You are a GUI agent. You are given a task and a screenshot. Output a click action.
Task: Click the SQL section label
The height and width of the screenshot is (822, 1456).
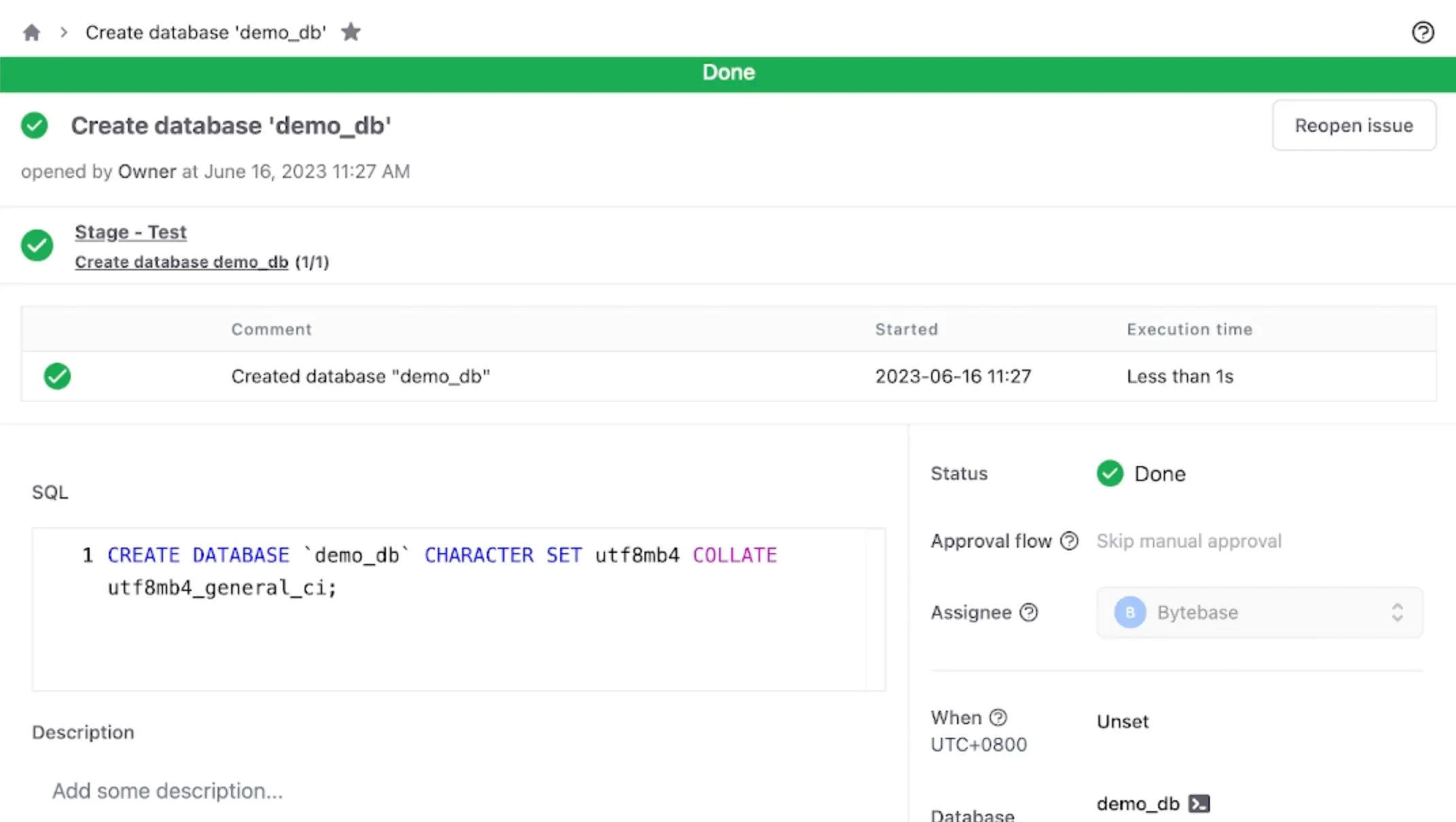click(50, 492)
